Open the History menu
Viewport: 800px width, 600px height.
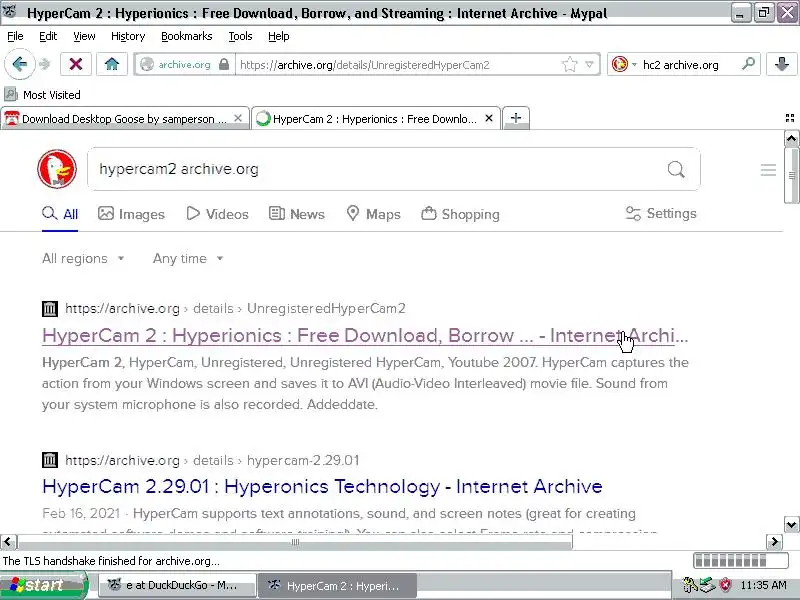point(128,36)
